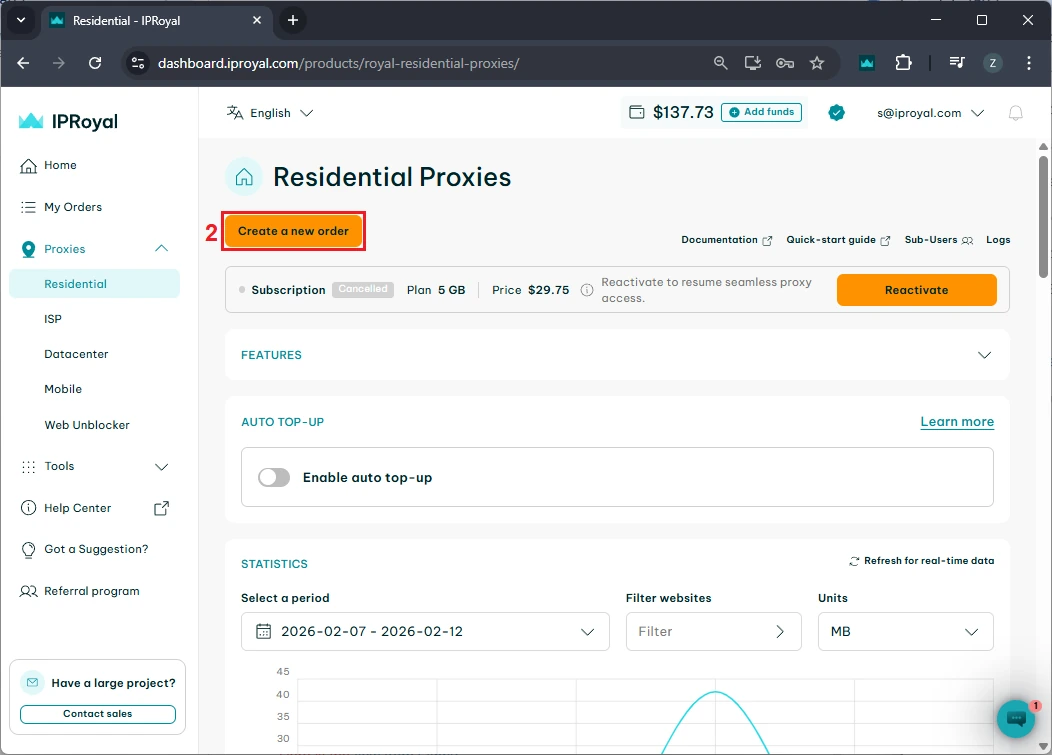
Task: Click the Residential Proxies home icon
Action: [x=243, y=177]
